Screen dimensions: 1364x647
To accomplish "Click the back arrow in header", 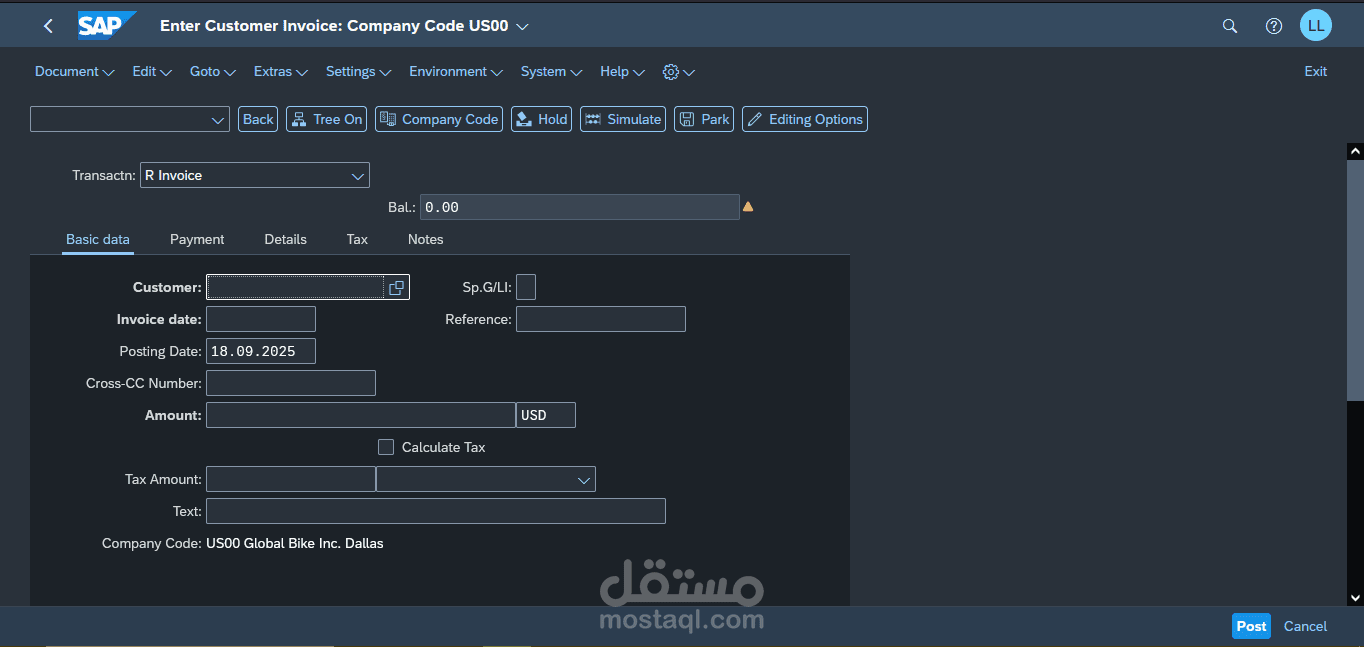I will 48,26.
